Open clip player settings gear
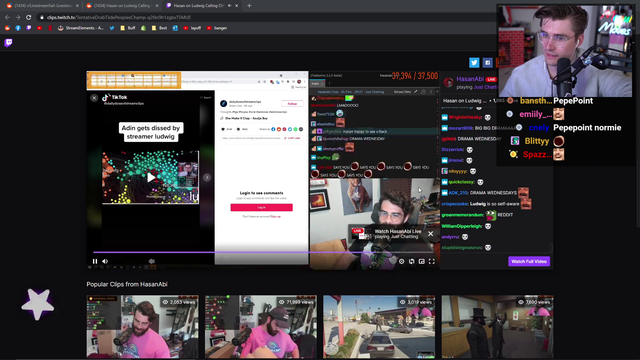The image size is (640, 360). (401, 261)
